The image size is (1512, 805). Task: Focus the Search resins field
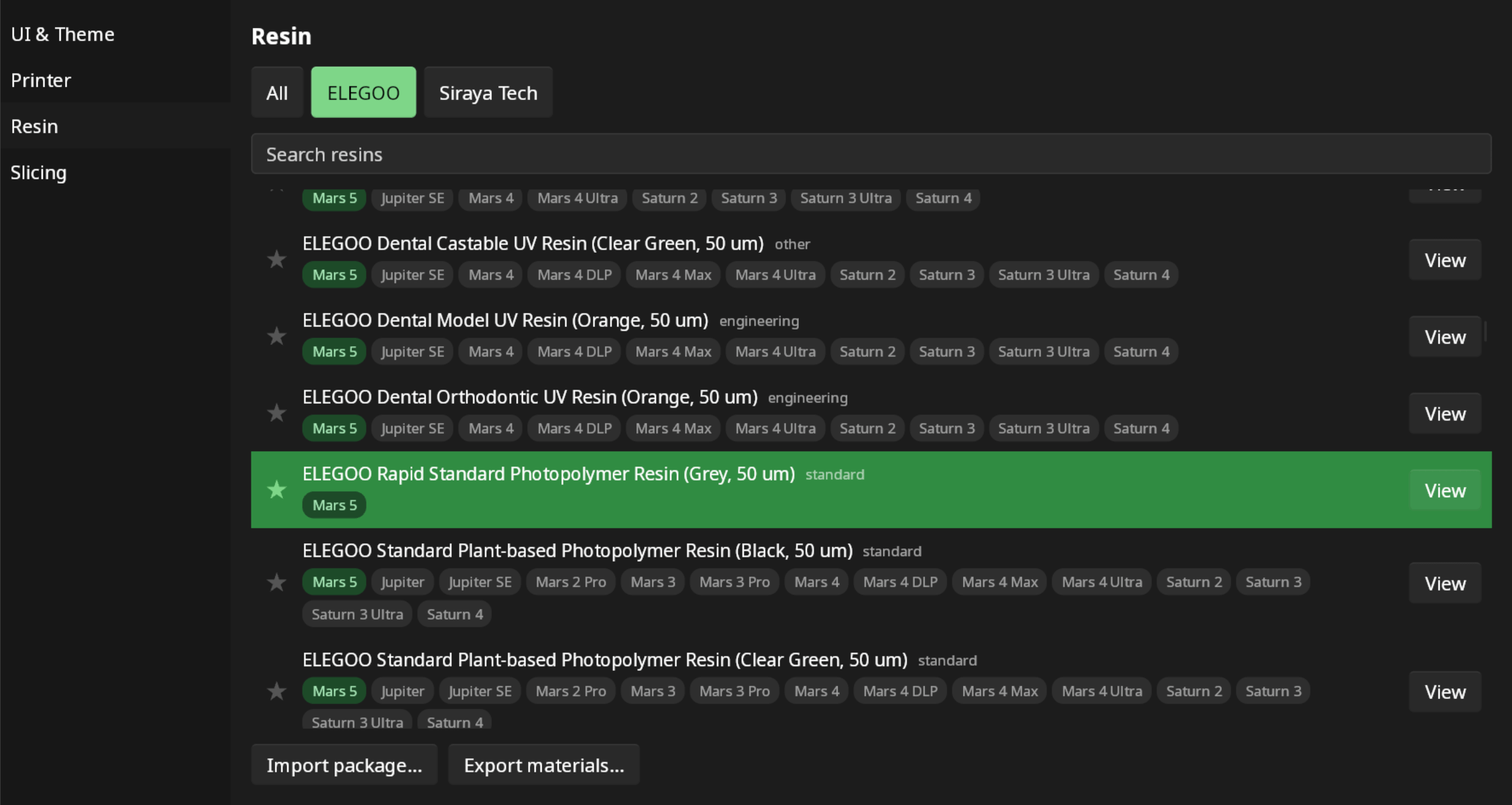tap(871, 154)
